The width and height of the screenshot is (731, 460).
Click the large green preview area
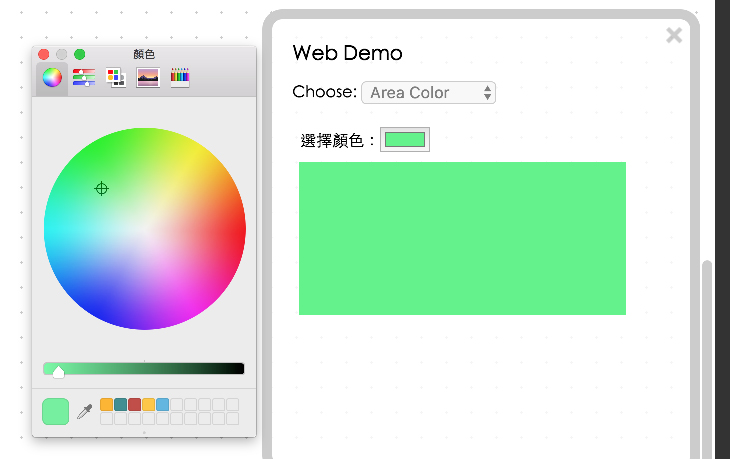(462, 239)
